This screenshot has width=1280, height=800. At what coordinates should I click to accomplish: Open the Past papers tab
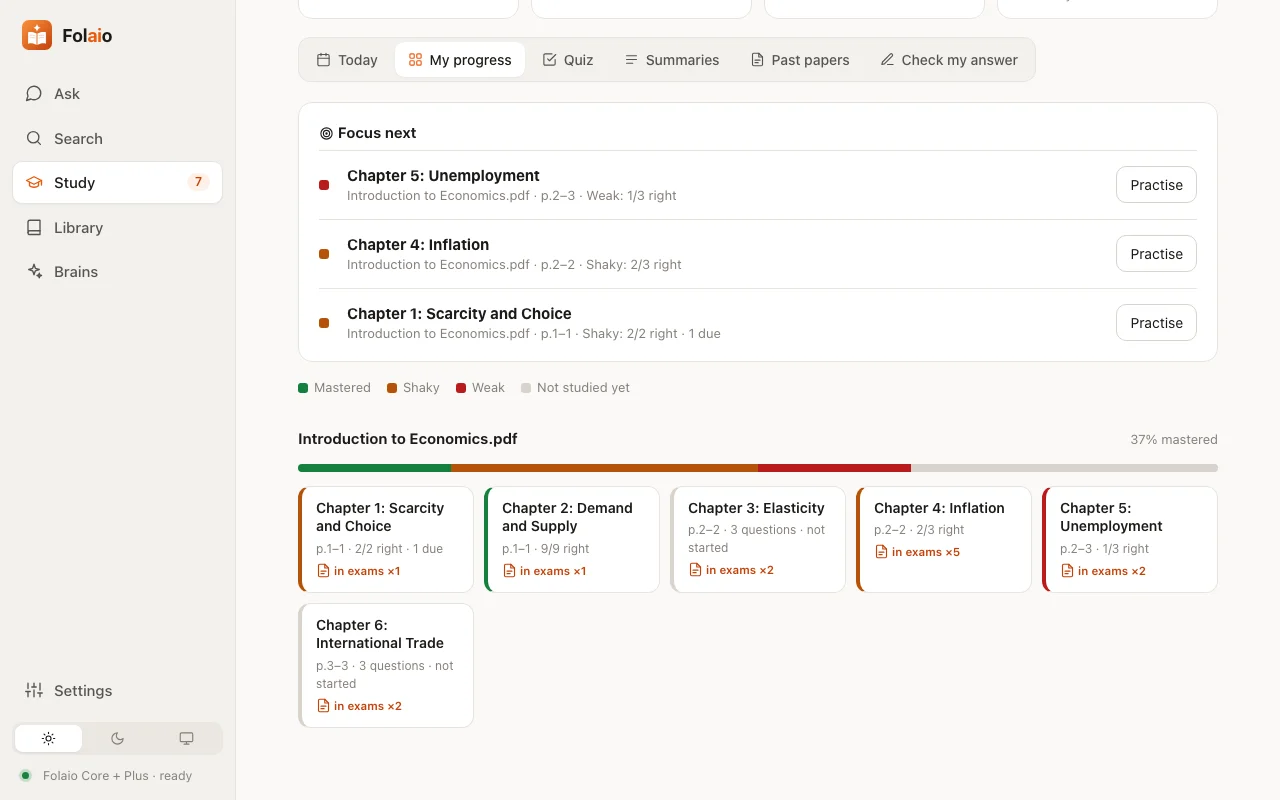800,60
